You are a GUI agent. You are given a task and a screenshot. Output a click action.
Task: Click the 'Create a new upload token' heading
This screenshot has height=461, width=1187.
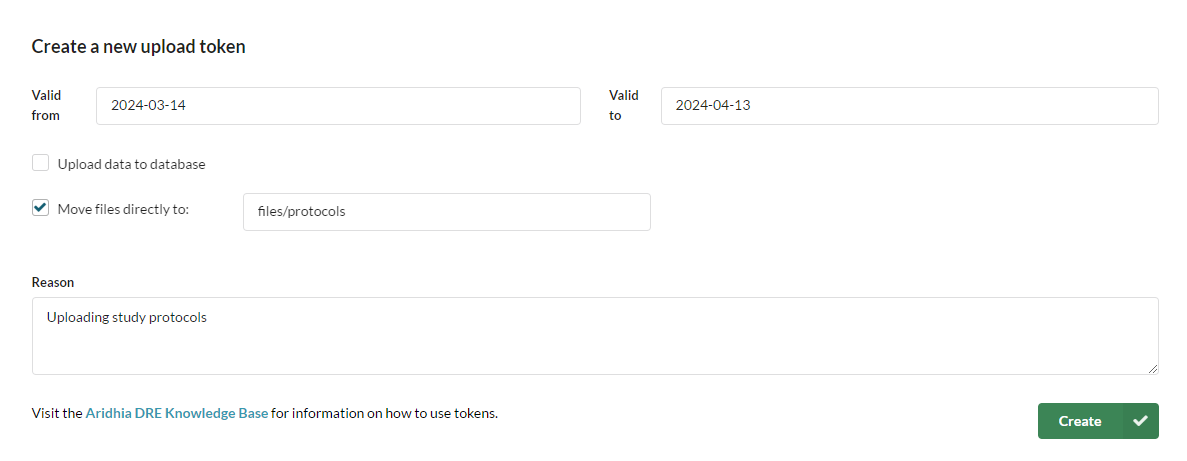point(139,47)
